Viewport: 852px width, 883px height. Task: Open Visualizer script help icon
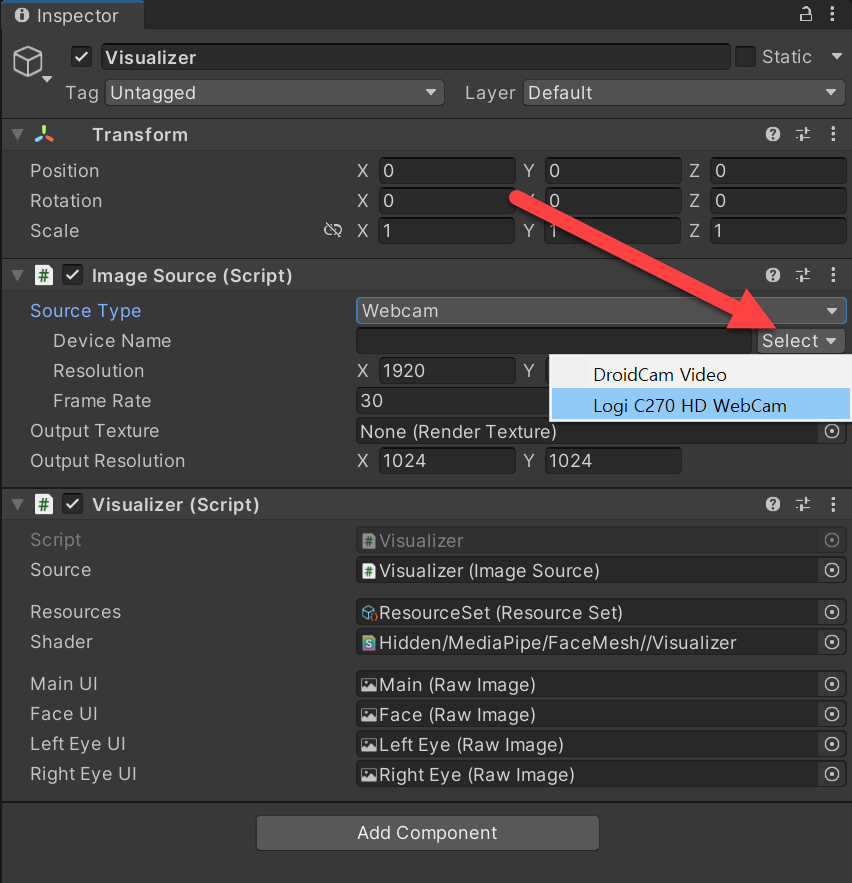[773, 504]
